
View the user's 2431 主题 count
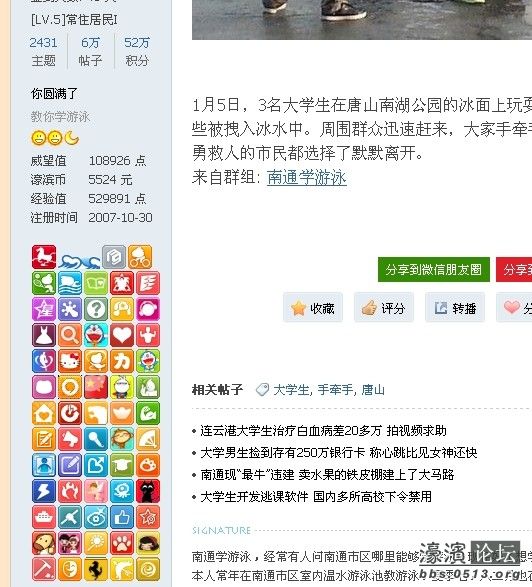pyautogui.click(x=43, y=51)
